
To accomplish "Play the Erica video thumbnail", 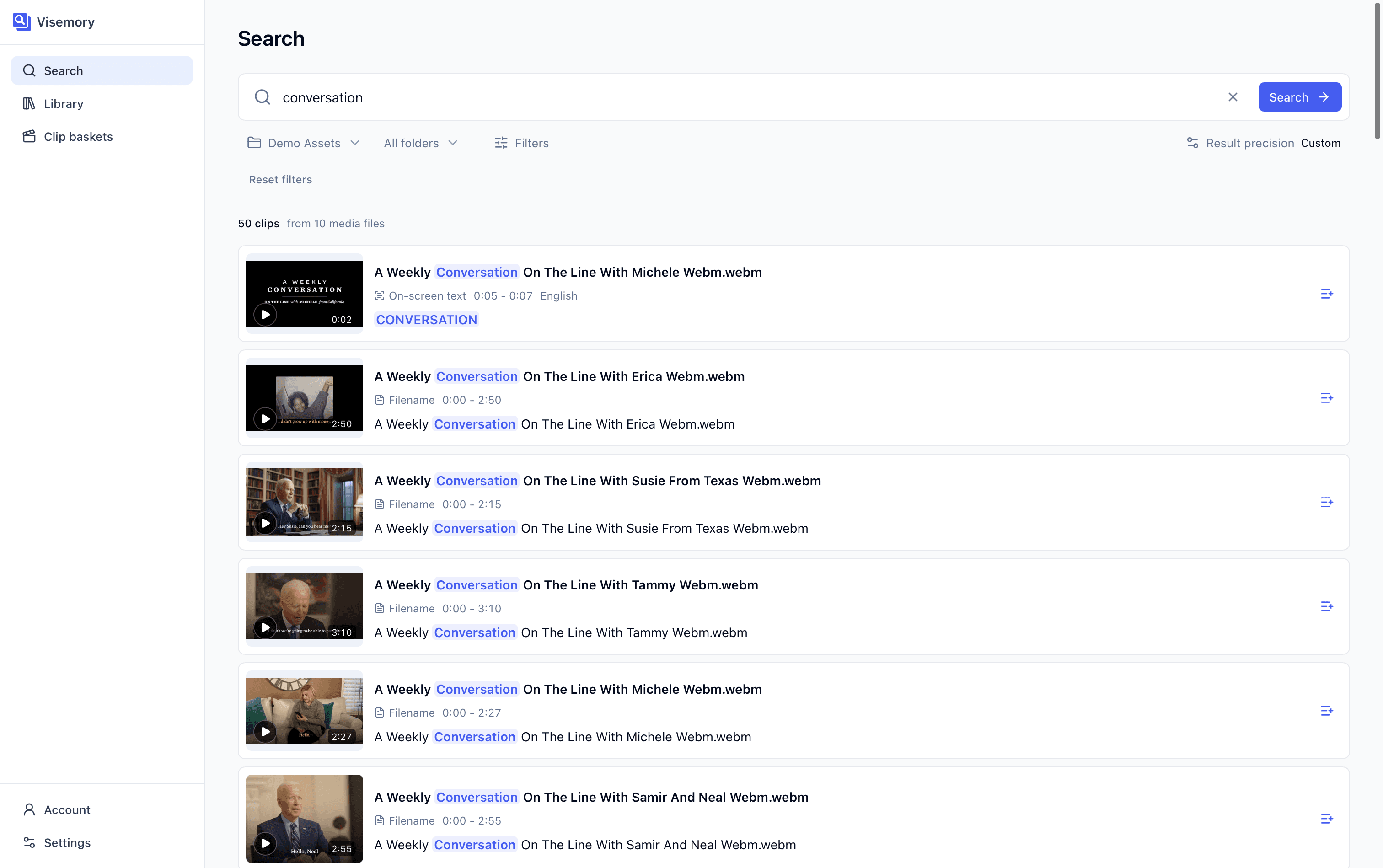I will coord(265,419).
